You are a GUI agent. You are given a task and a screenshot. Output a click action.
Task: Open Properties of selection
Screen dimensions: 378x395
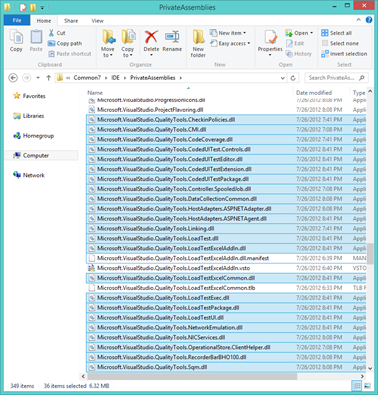[x=270, y=43]
